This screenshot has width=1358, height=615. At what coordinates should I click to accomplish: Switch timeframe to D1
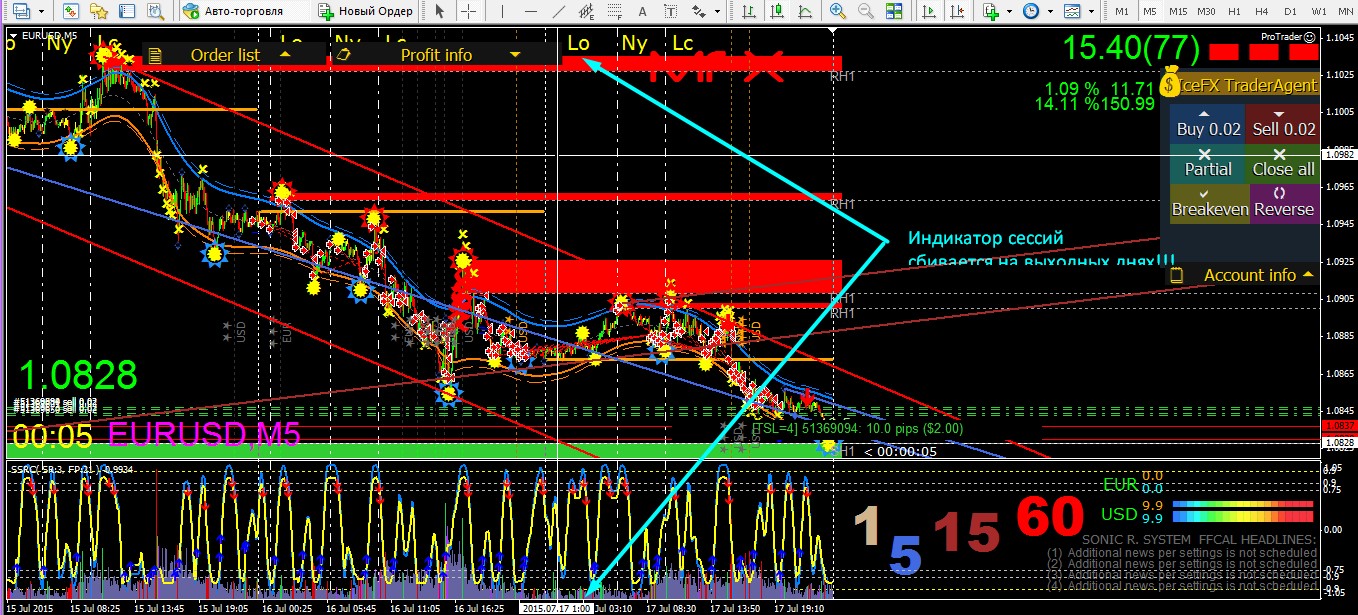[x=1291, y=11]
